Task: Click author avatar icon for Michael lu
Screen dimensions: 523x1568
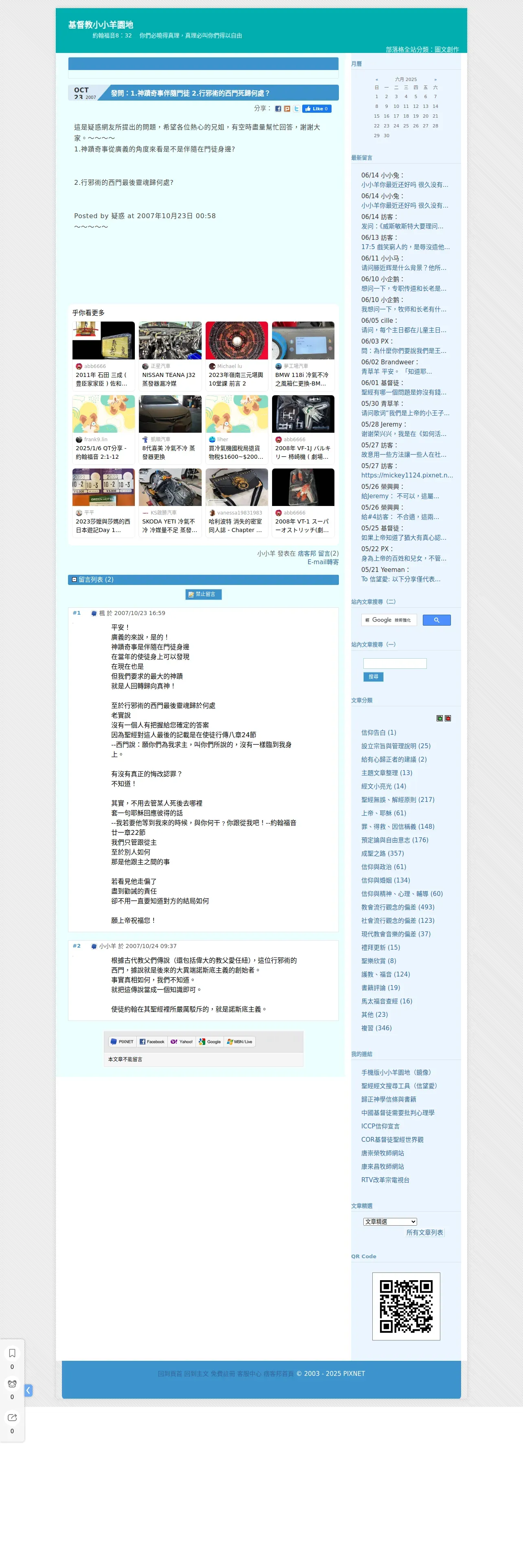Action: 212,366
